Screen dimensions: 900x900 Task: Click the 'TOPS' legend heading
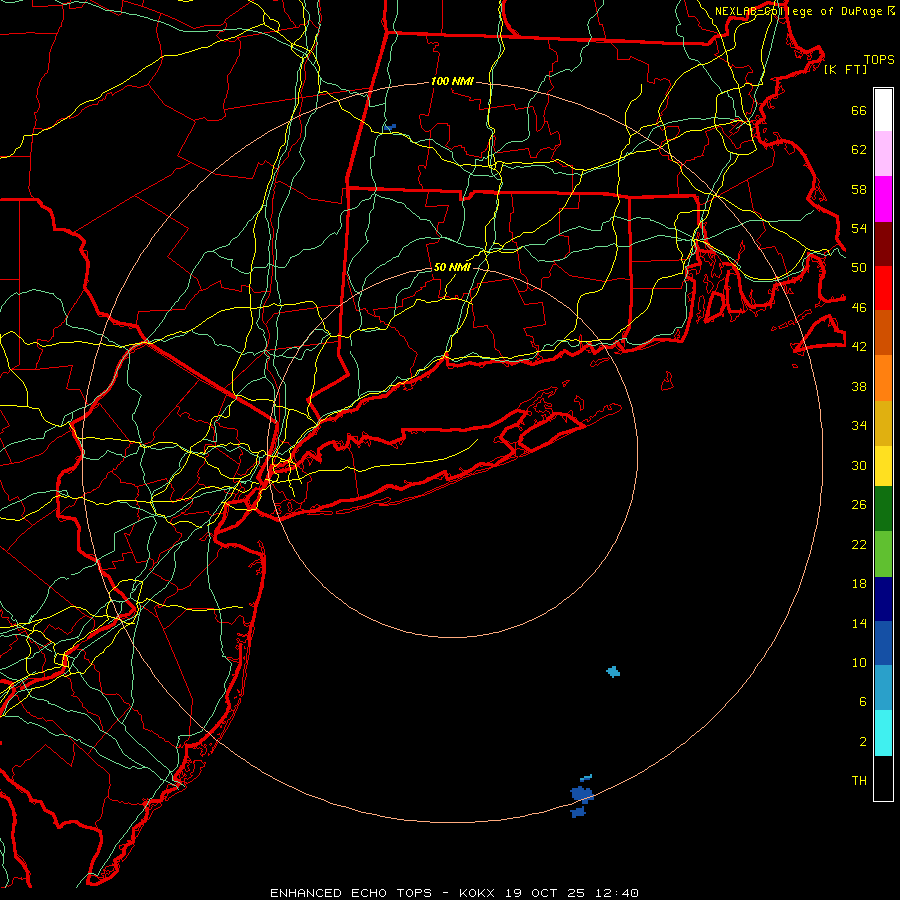click(x=879, y=60)
